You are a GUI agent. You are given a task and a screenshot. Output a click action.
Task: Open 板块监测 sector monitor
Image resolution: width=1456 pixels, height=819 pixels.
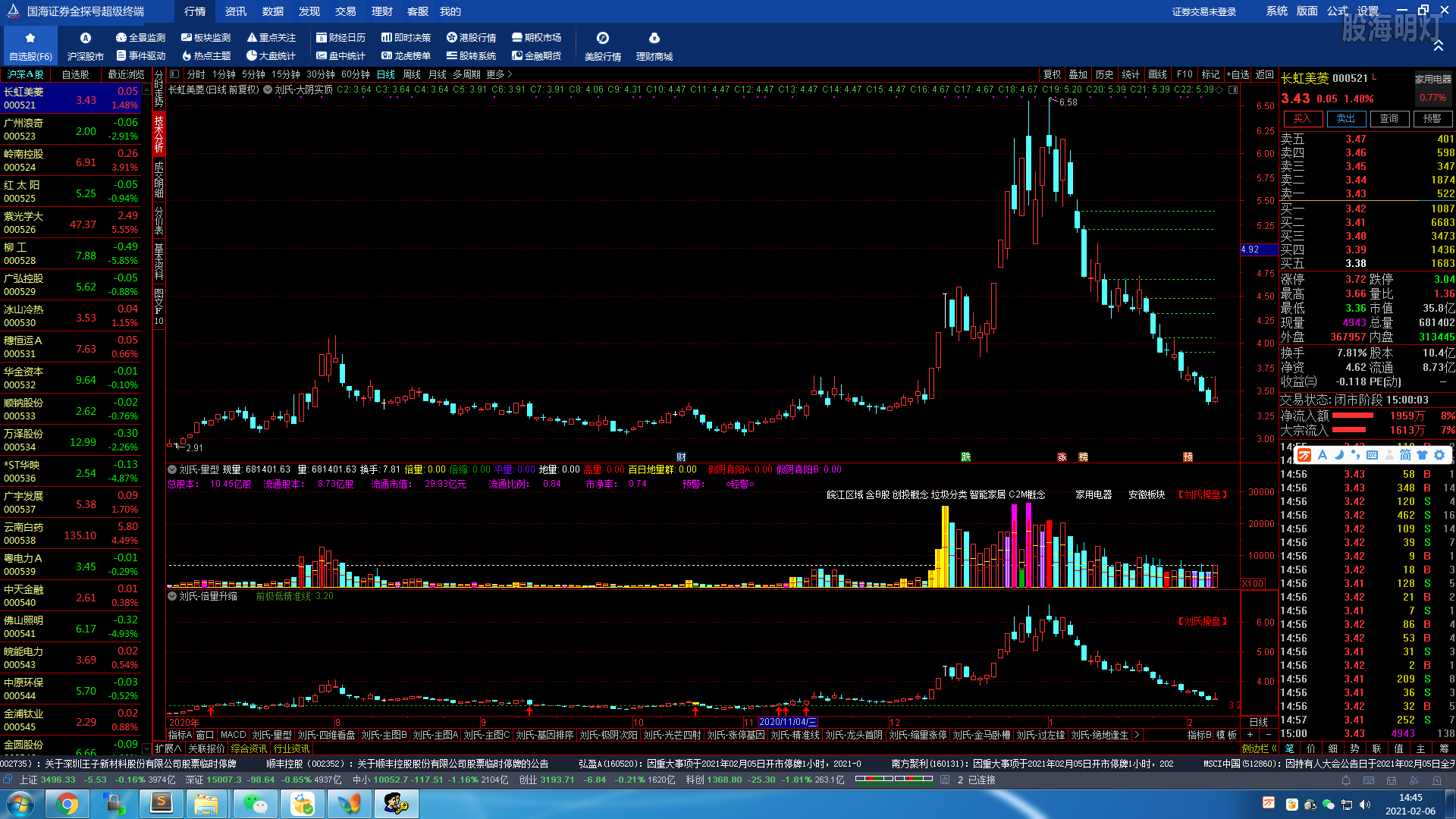tap(206, 37)
